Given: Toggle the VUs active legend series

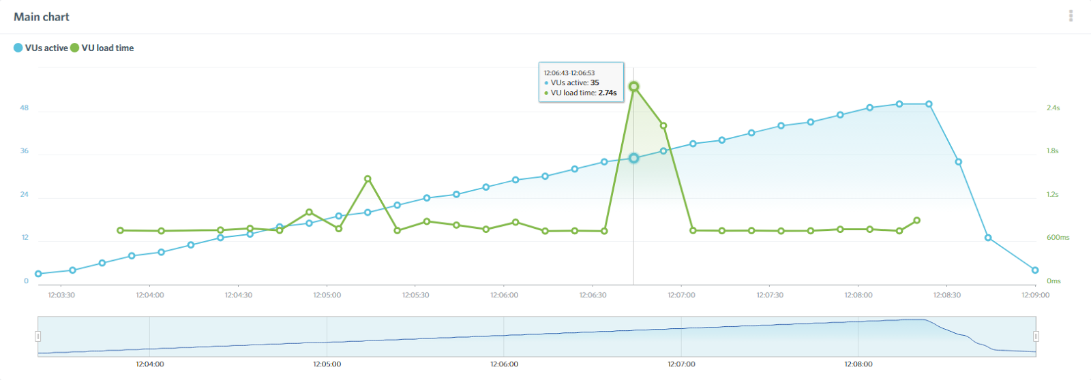Looking at the screenshot, I should click(x=41, y=48).
